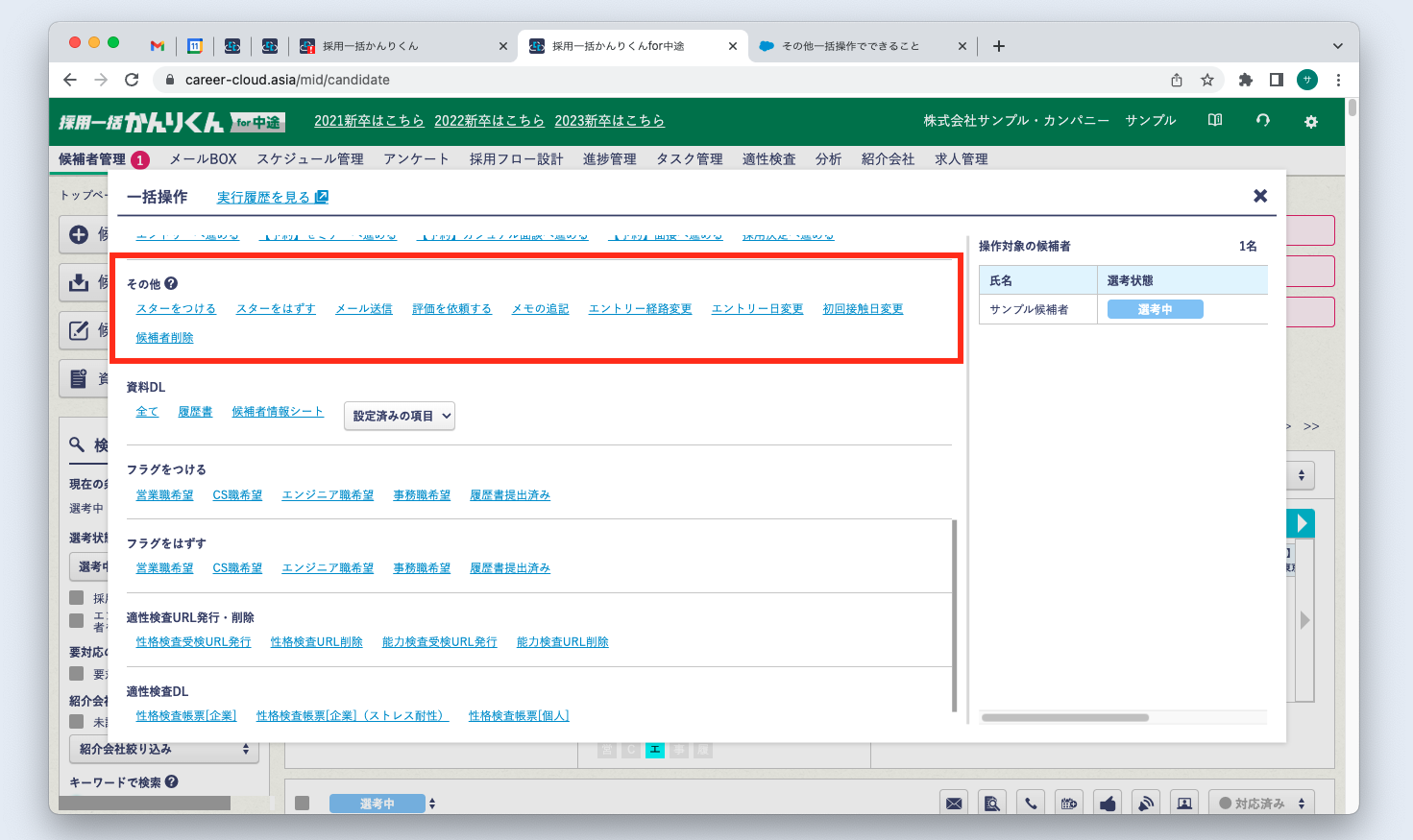Open the settings gear in green header
Viewport: 1413px width, 840px height.
click(1310, 121)
